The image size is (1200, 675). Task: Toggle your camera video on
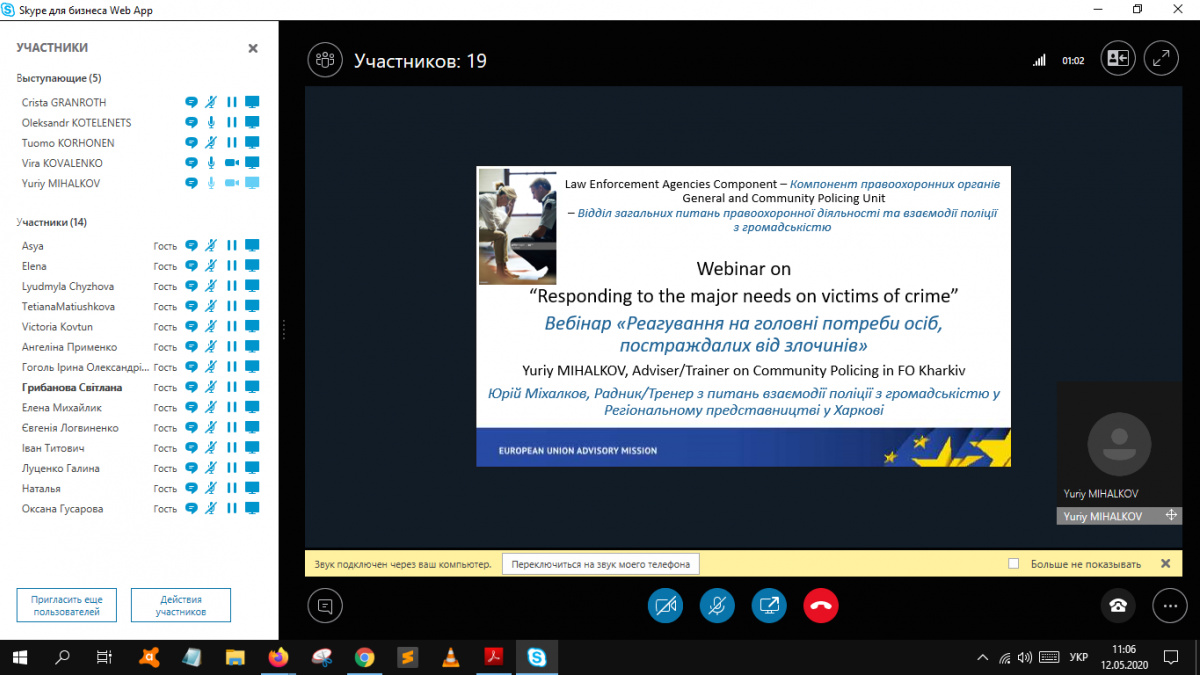click(x=665, y=605)
